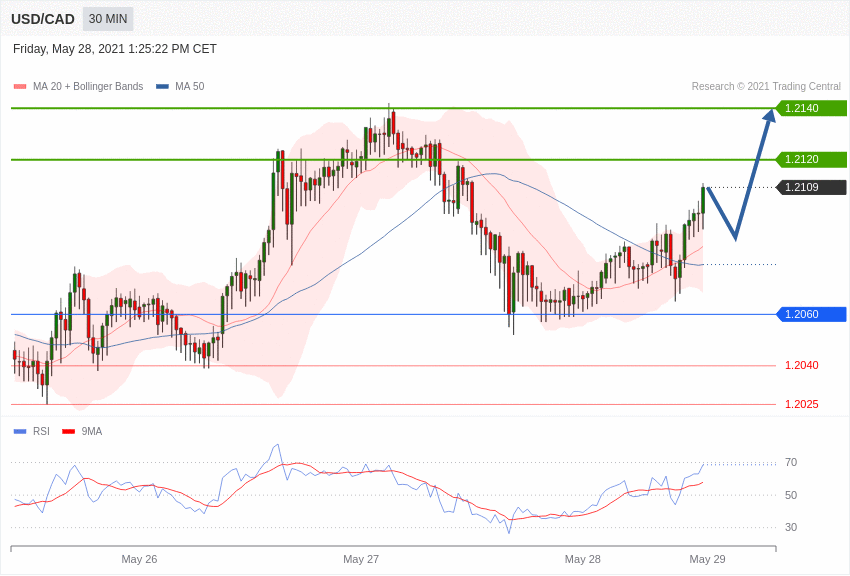Click the MA 20 + Bollinger Bands legend label

coord(88,87)
